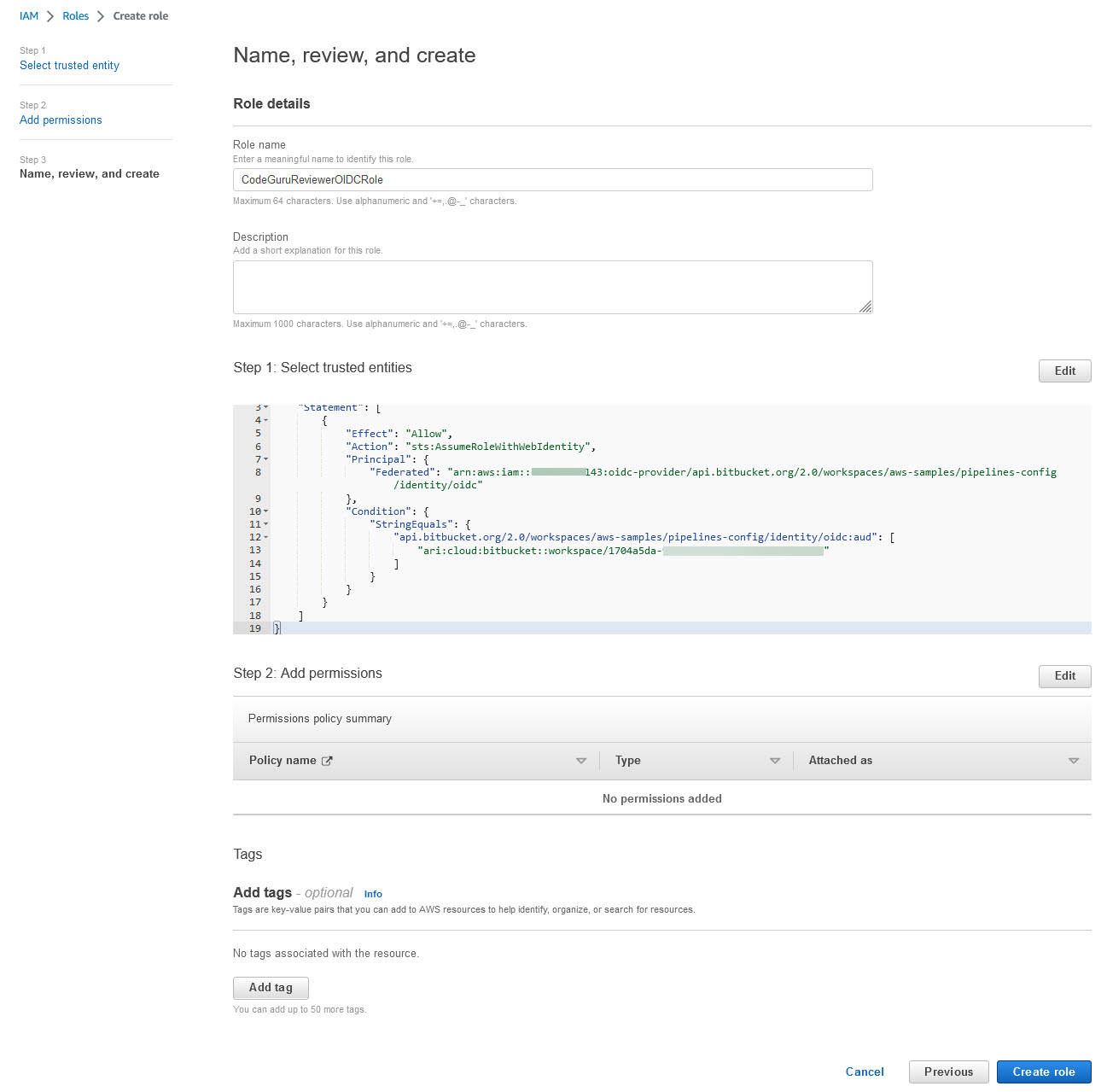The image size is (1107, 1092).
Task: Click the Add tag button
Action: [x=271, y=988]
